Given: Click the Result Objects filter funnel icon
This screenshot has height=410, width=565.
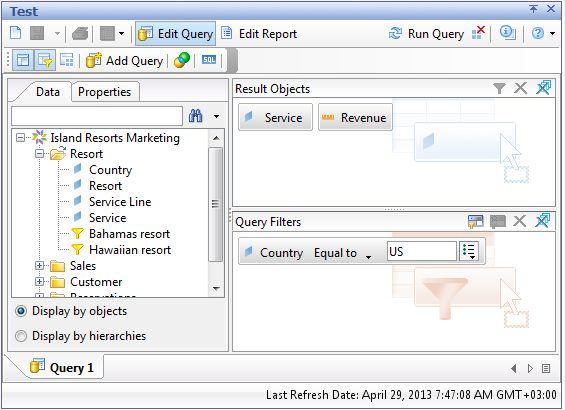Looking at the screenshot, I should coord(499,88).
